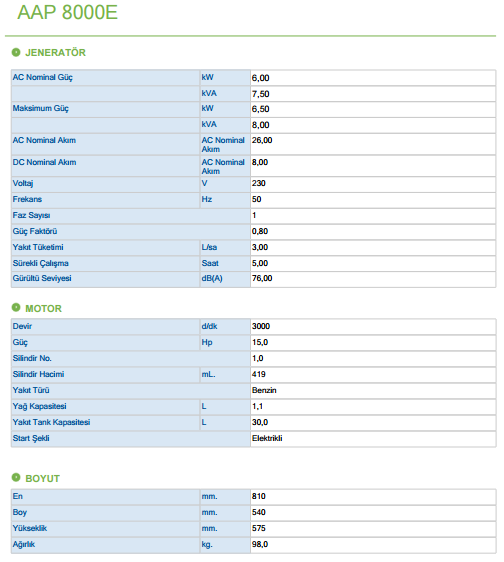Image resolution: width=504 pixels, height=562 pixels.
Task: Select the Start Şekli value Elektrikli
Action: coord(267,438)
